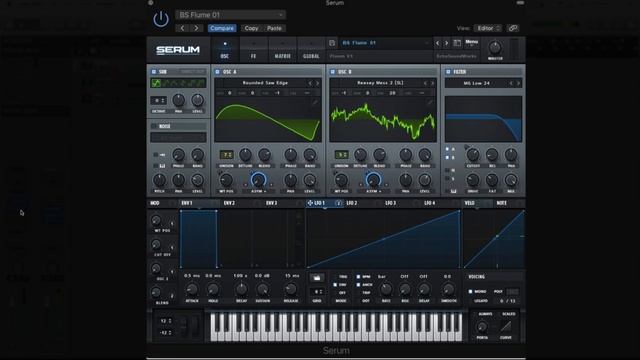Click the portamento Curve shape icon
This screenshot has height=360, width=640.
pyautogui.click(x=506, y=326)
